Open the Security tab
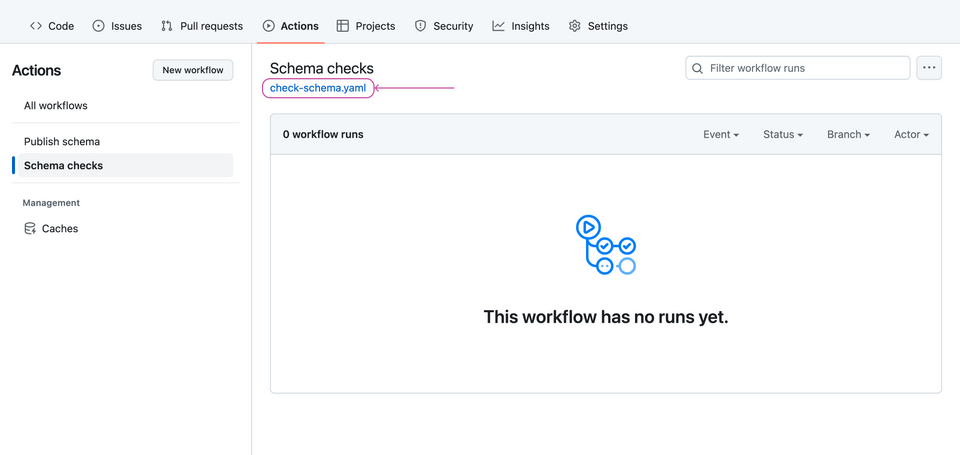 [444, 26]
